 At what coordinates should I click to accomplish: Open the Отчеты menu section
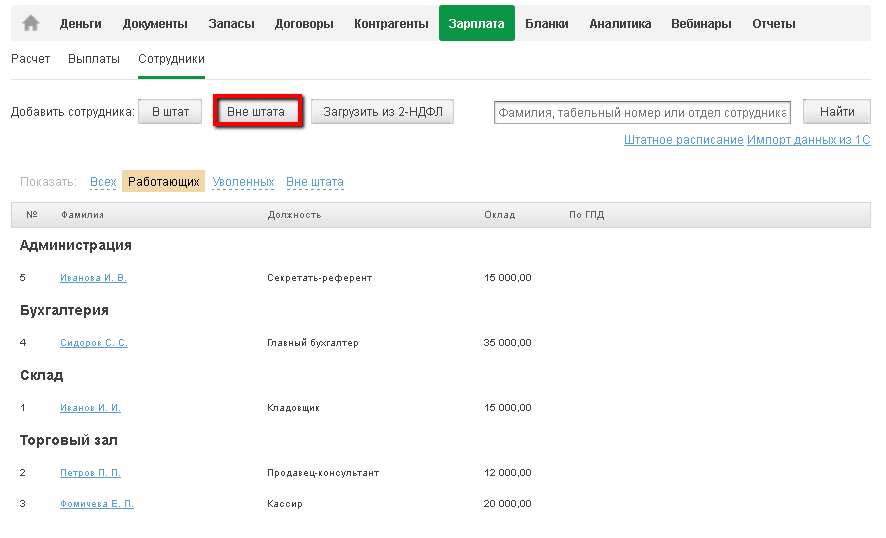(774, 24)
